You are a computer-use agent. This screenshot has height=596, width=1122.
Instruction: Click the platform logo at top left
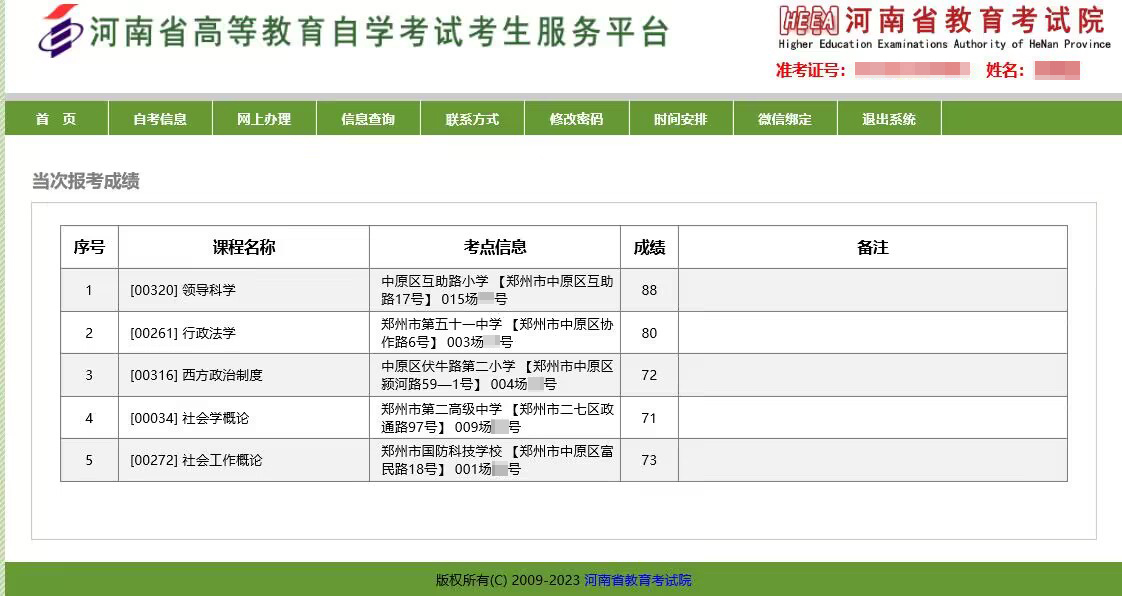tap(58, 31)
